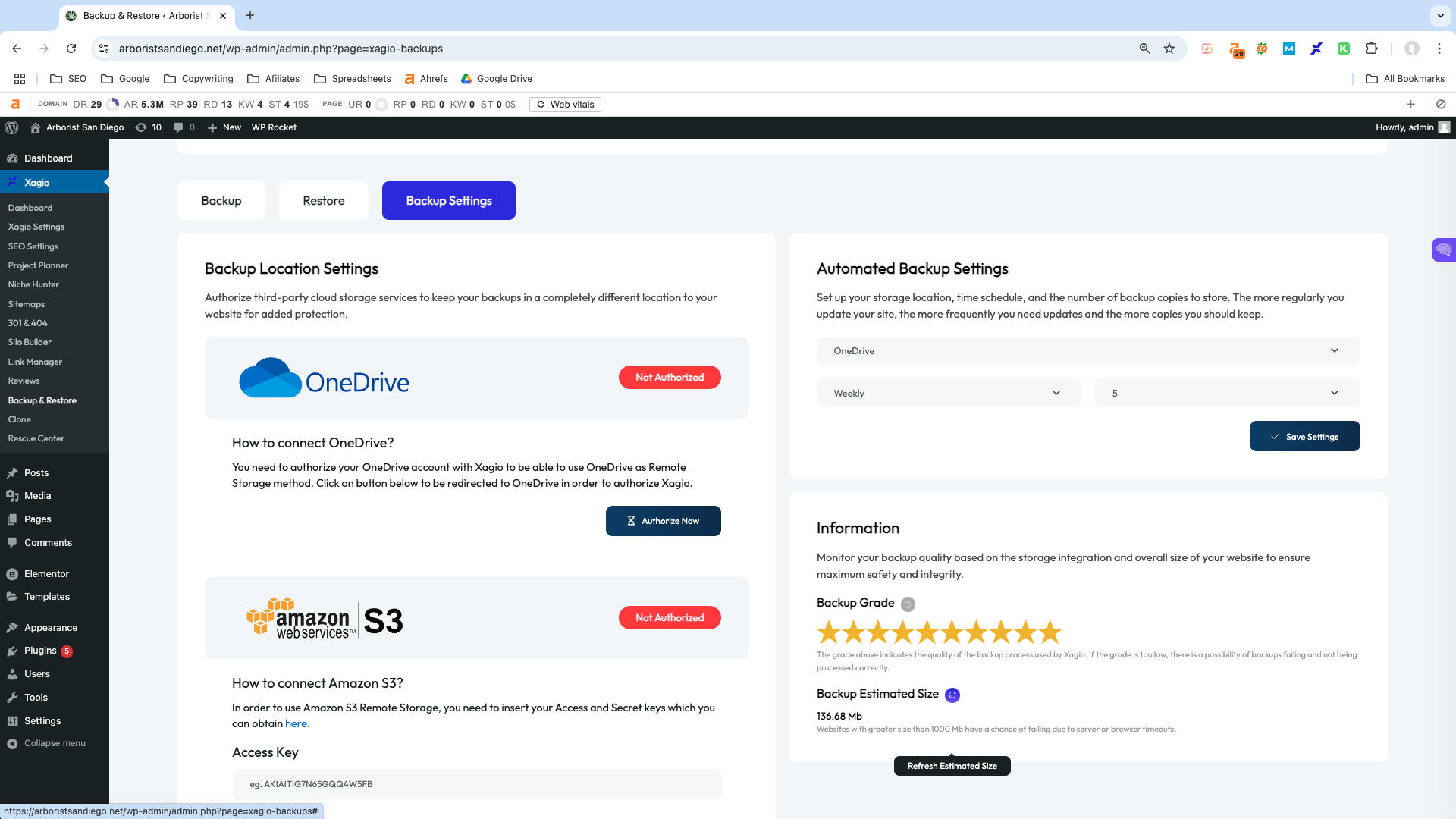Switch to the Backup tab
1456x819 pixels.
pos(221,201)
